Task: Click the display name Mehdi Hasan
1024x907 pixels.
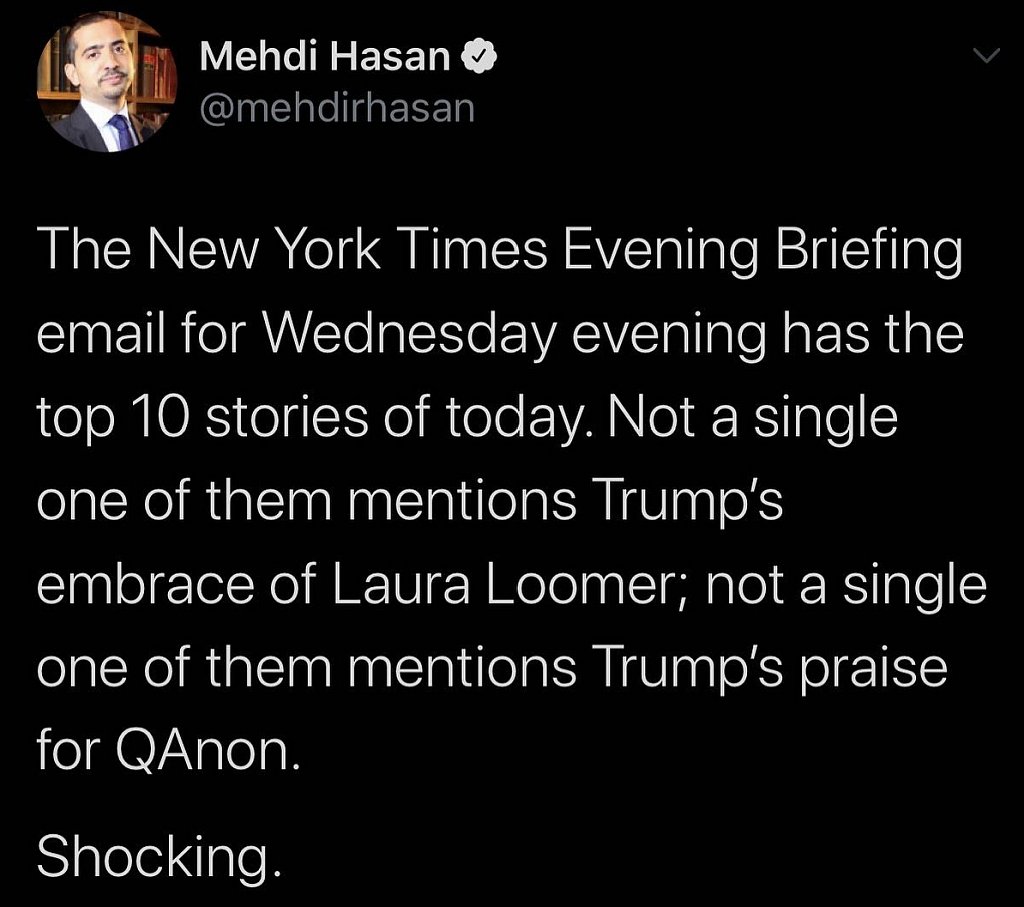Action: pos(325,59)
